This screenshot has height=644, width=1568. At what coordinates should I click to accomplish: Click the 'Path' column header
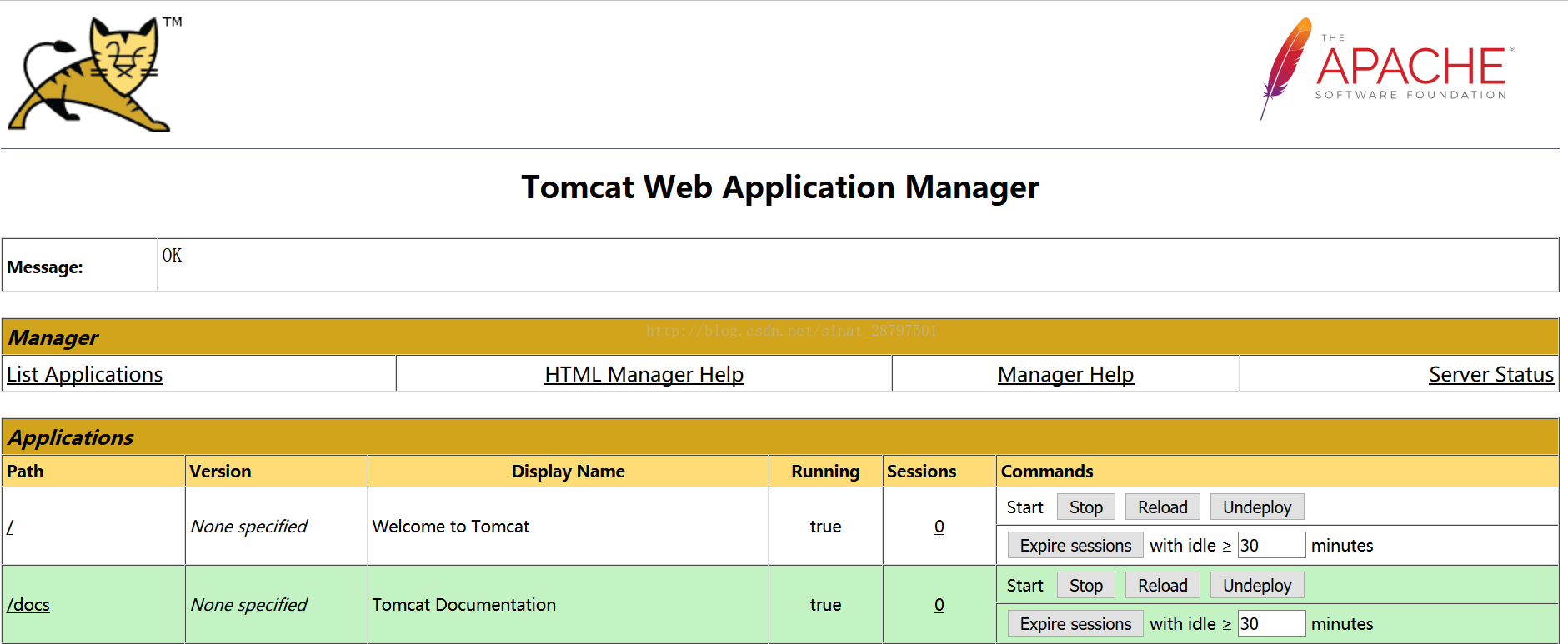(x=25, y=472)
